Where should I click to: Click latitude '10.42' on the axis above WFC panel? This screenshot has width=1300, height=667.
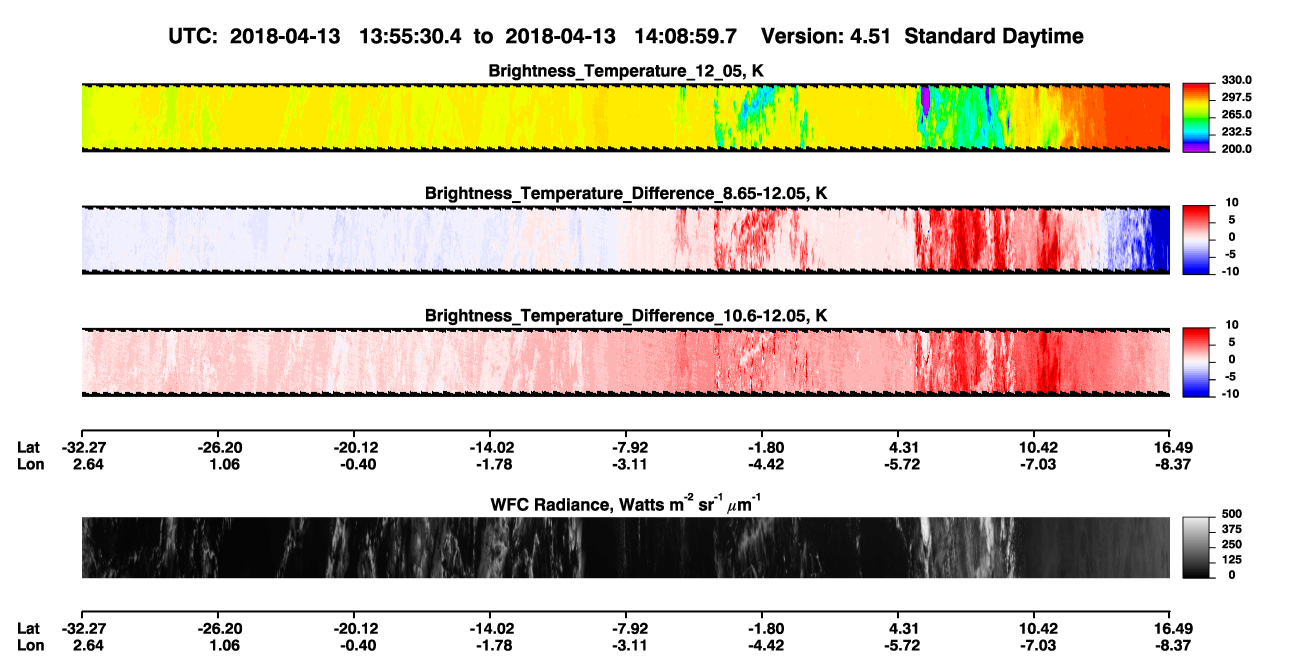[1037, 447]
